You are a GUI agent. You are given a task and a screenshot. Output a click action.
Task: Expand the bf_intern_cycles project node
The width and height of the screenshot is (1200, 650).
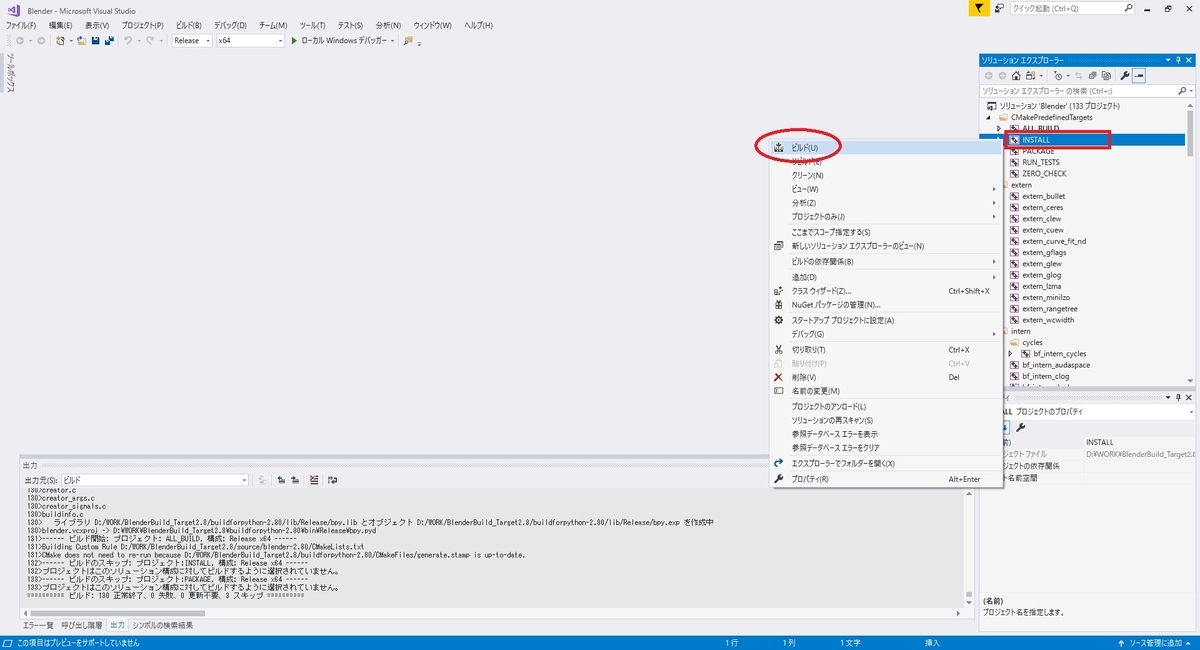[x=1011, y=354]
